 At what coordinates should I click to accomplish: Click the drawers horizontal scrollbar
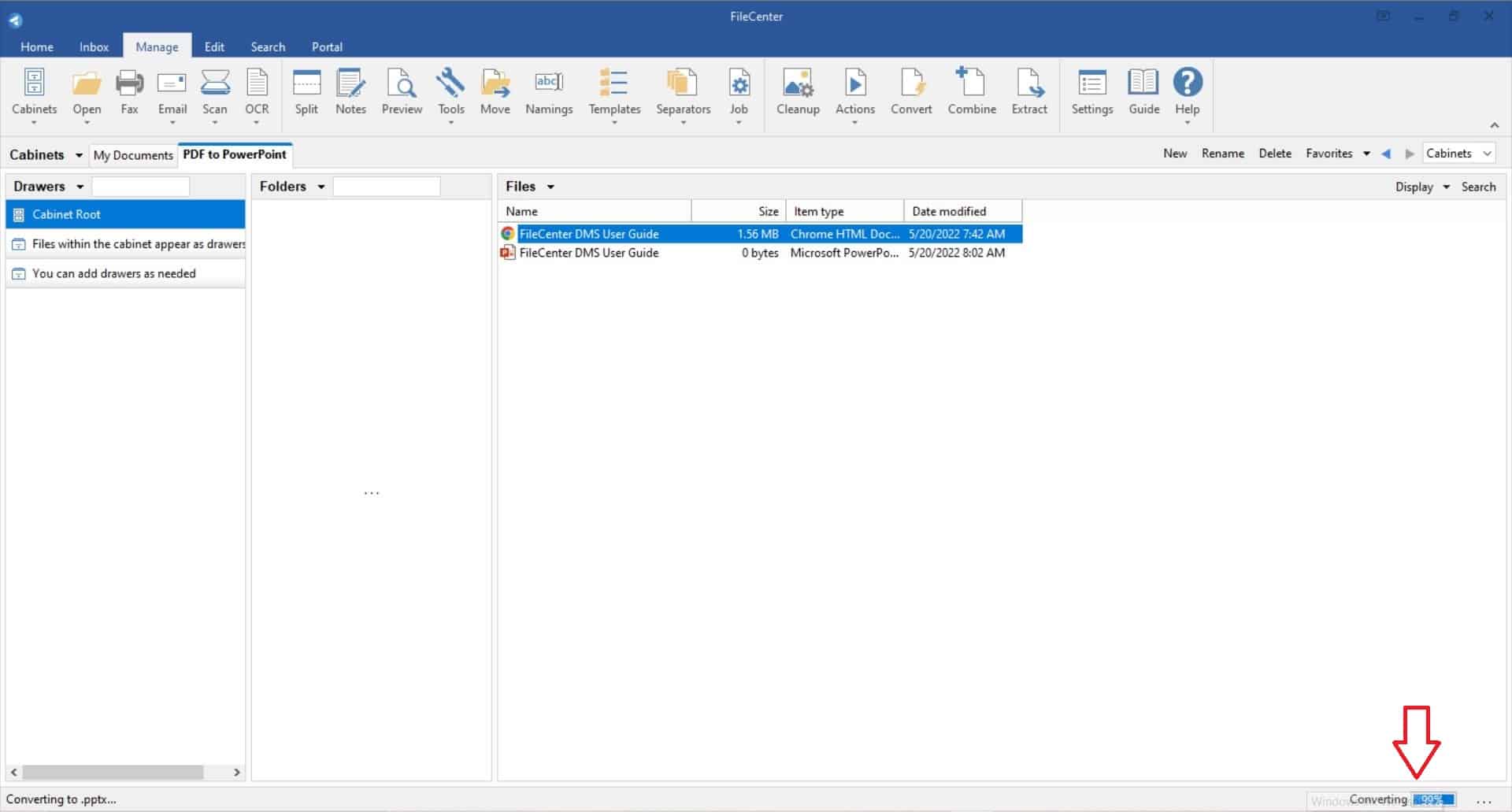click(x=113, y=773)
